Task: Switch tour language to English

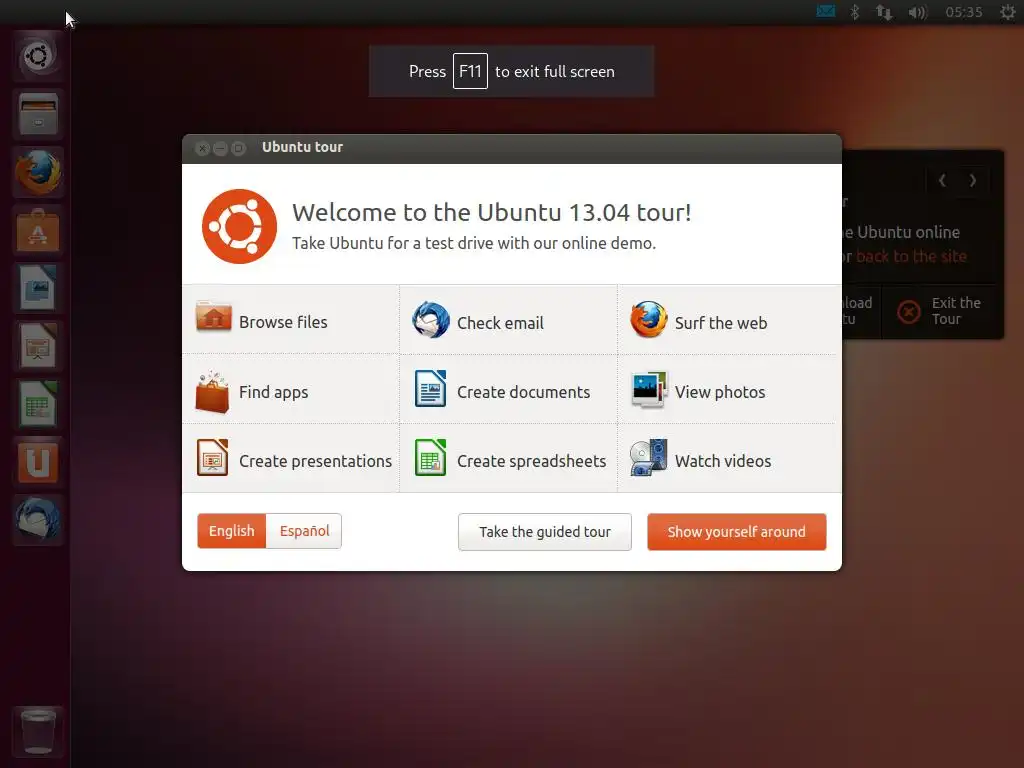Action: 232,531
